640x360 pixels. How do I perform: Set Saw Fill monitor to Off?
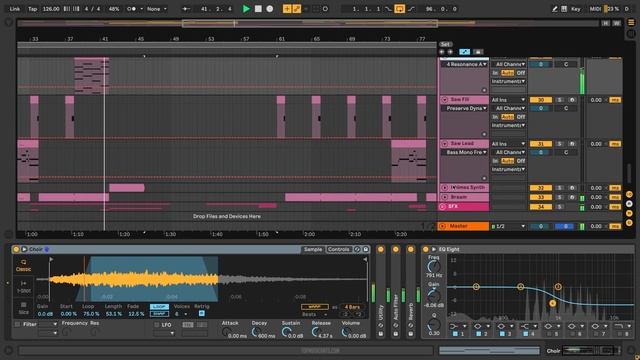tap(521, 117)
